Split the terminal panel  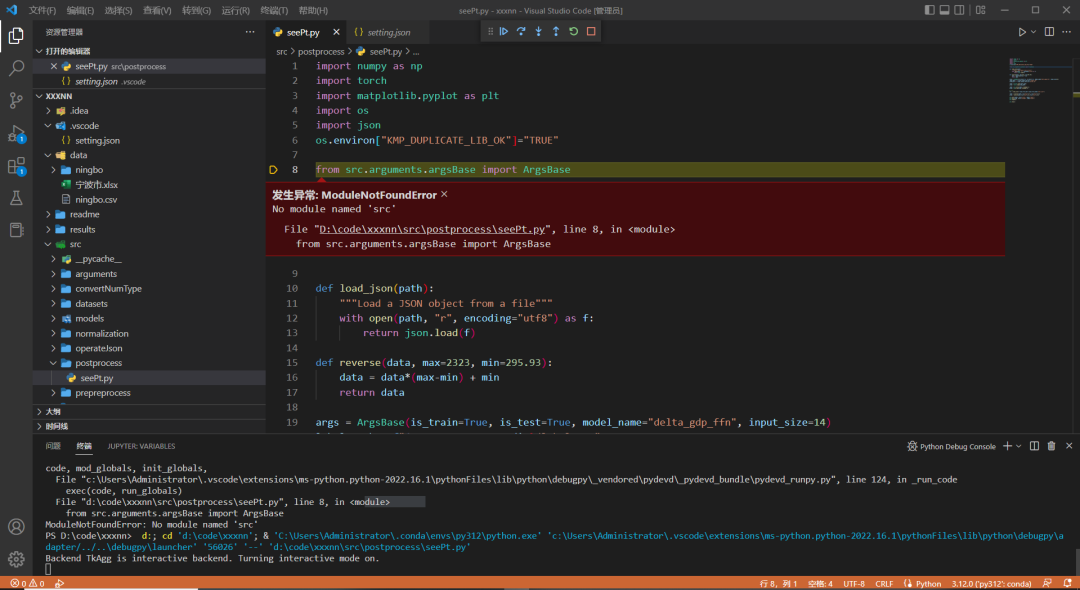tap(1035, 446)
